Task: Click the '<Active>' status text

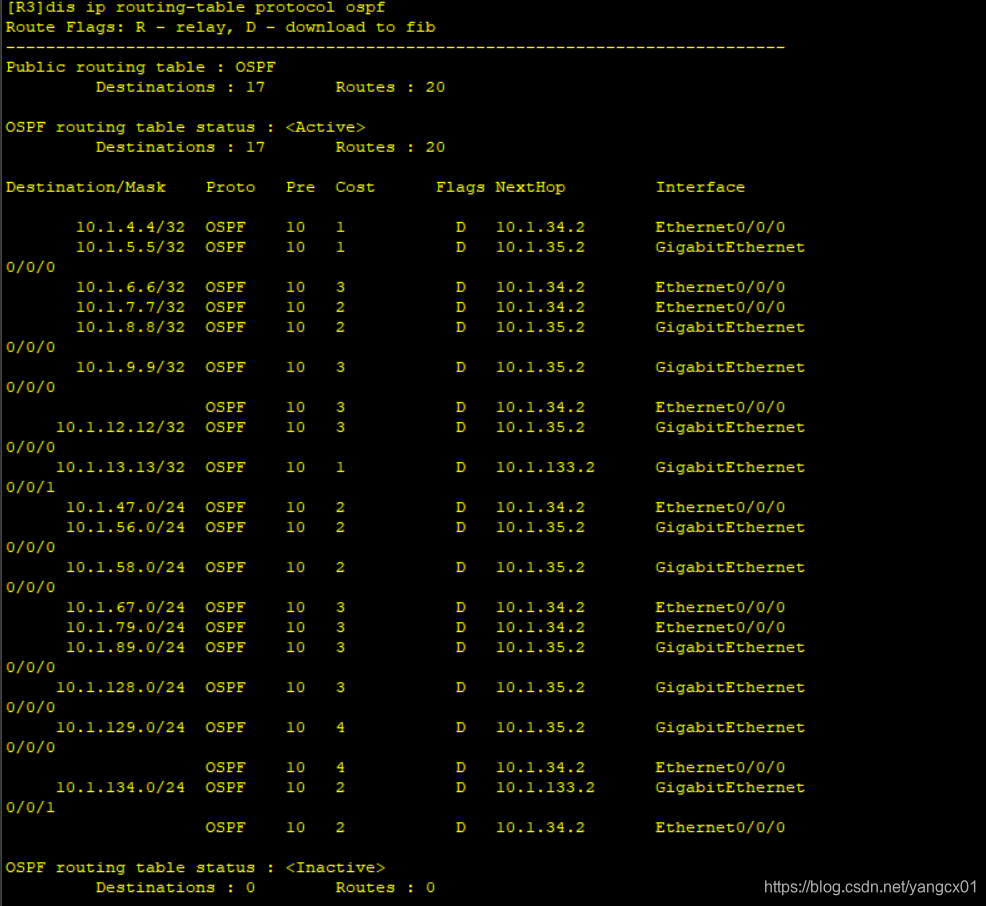Action: [x=325, y=127]
